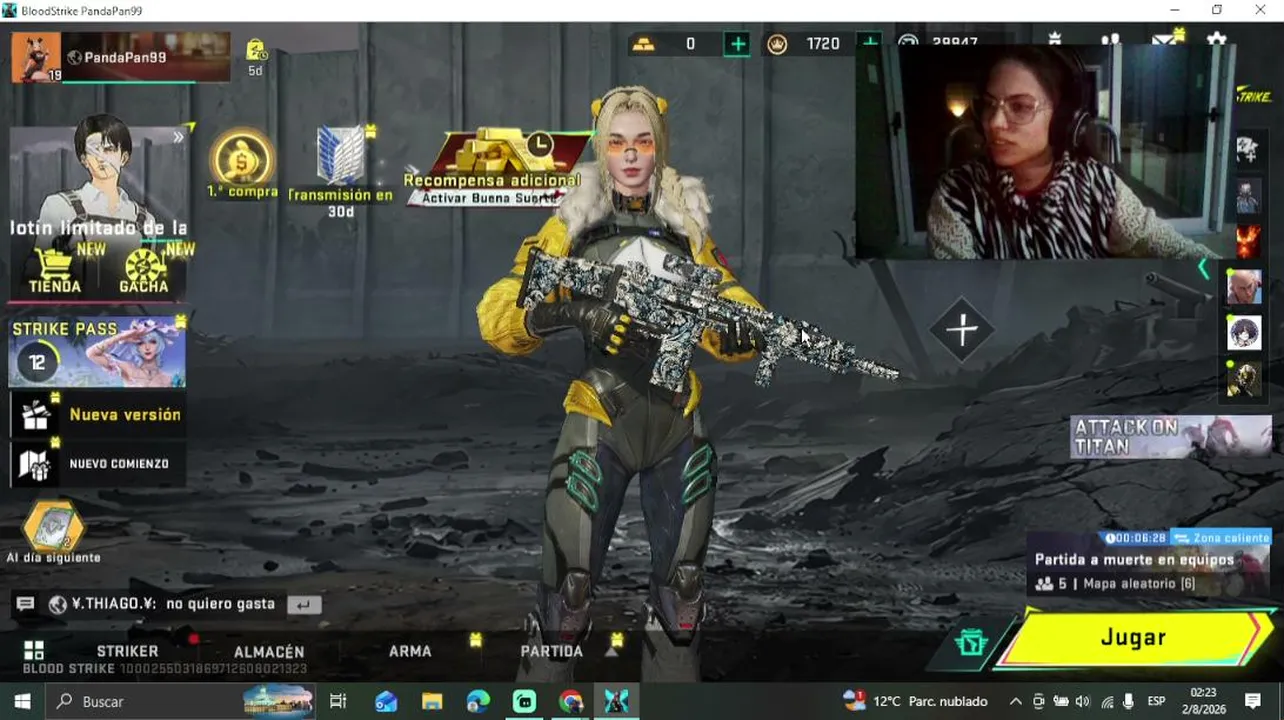Select the anime-style dark-haired friend avatar

pos(1244,332)
